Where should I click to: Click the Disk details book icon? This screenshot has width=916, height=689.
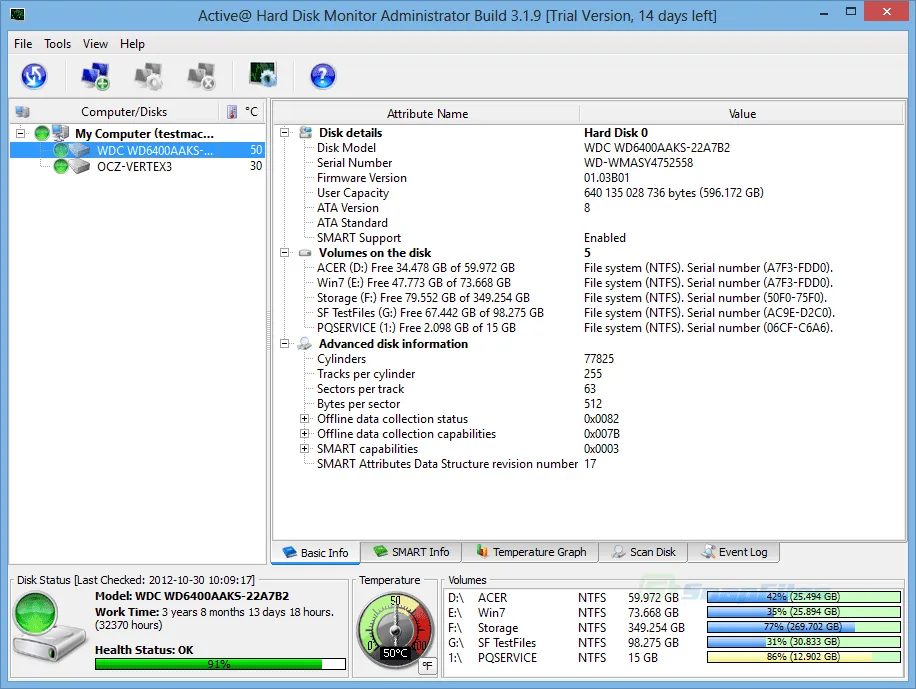pos(306,133)
